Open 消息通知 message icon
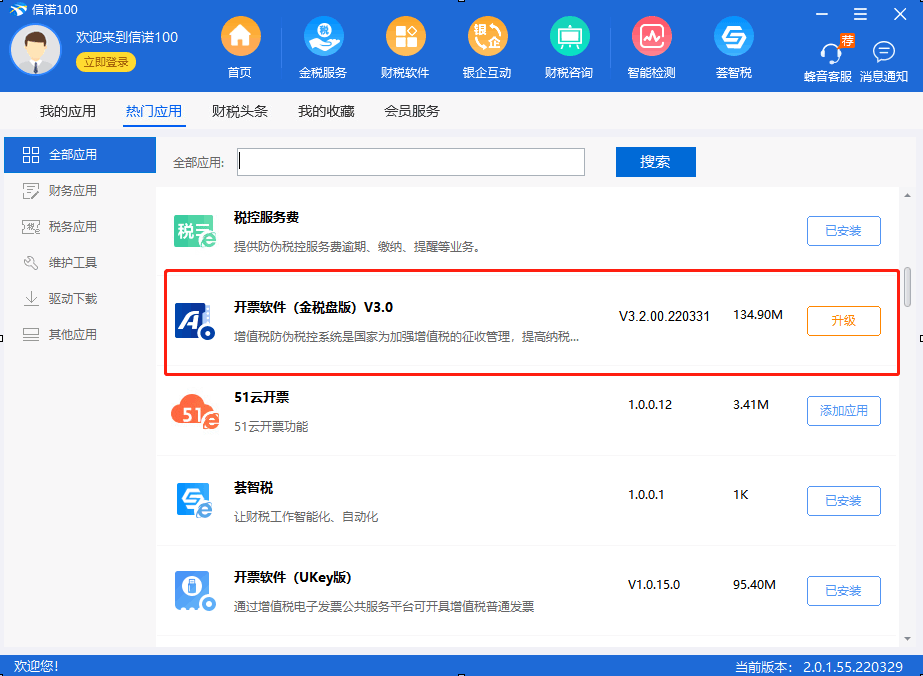The image size is (923, 676). [x=884, y=52]
